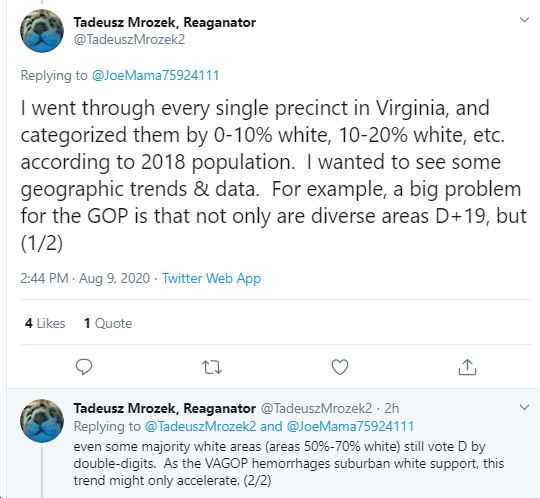This screenshot has width=540, height=498.
Task: Visit @TadeuszMrozek2 in reply's Replying to line
Action: click(200, 426)
